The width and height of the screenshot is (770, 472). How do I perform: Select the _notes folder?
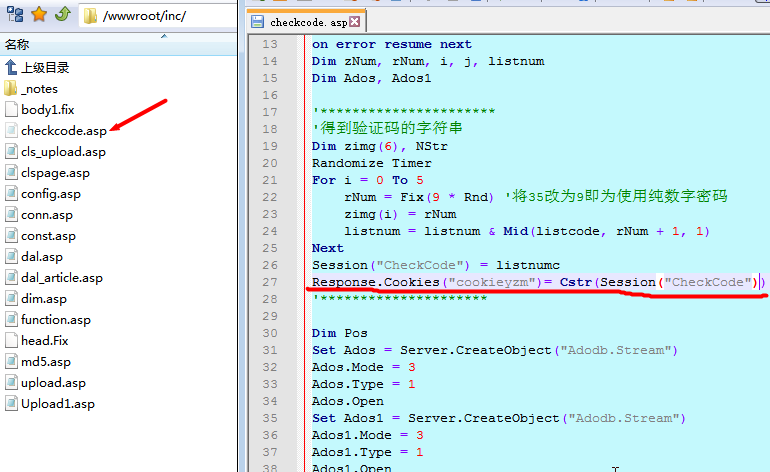pyautogui.click(x=39, y=89)
